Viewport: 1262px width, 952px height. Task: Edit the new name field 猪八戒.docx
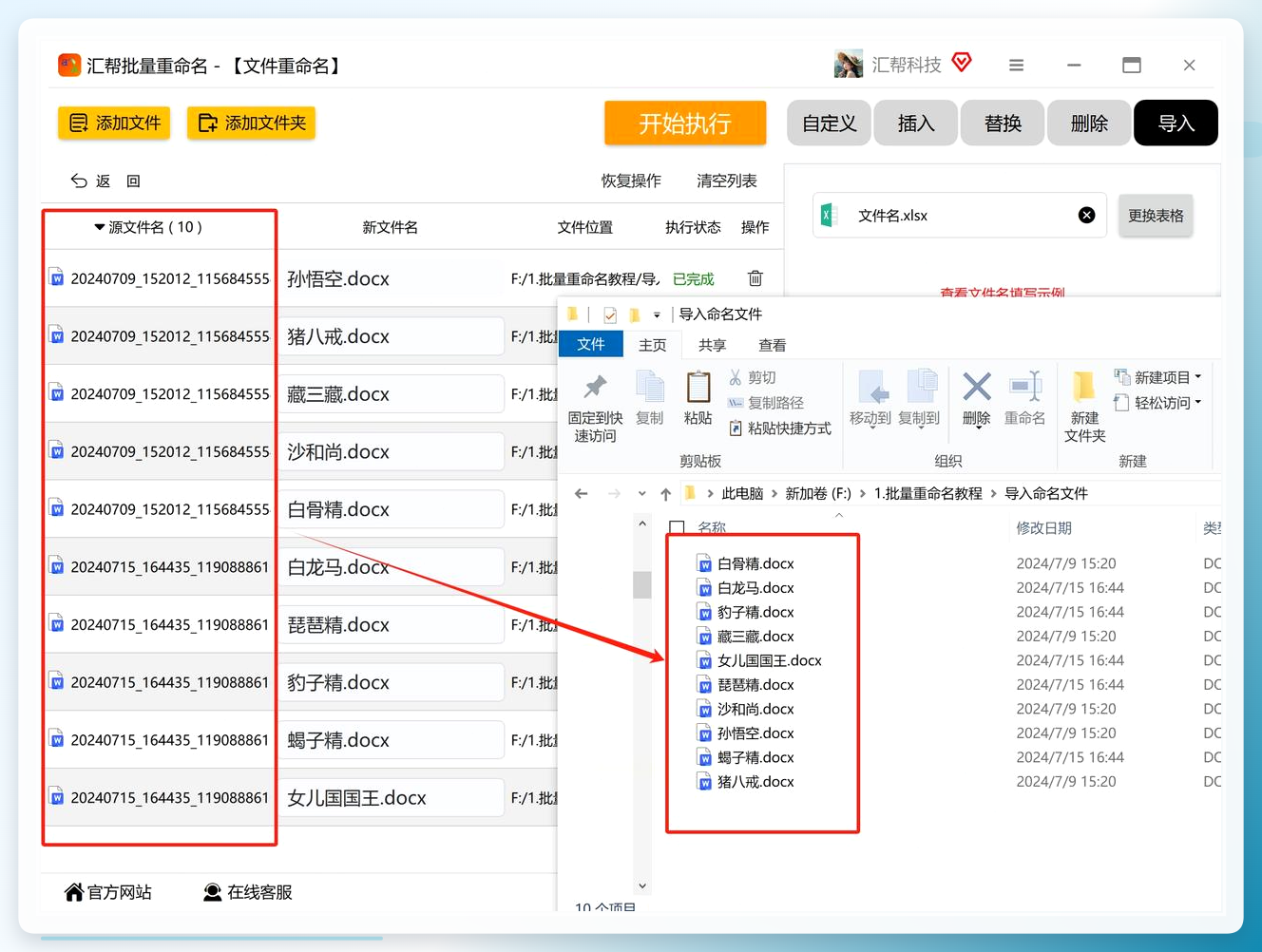[391, 336]
